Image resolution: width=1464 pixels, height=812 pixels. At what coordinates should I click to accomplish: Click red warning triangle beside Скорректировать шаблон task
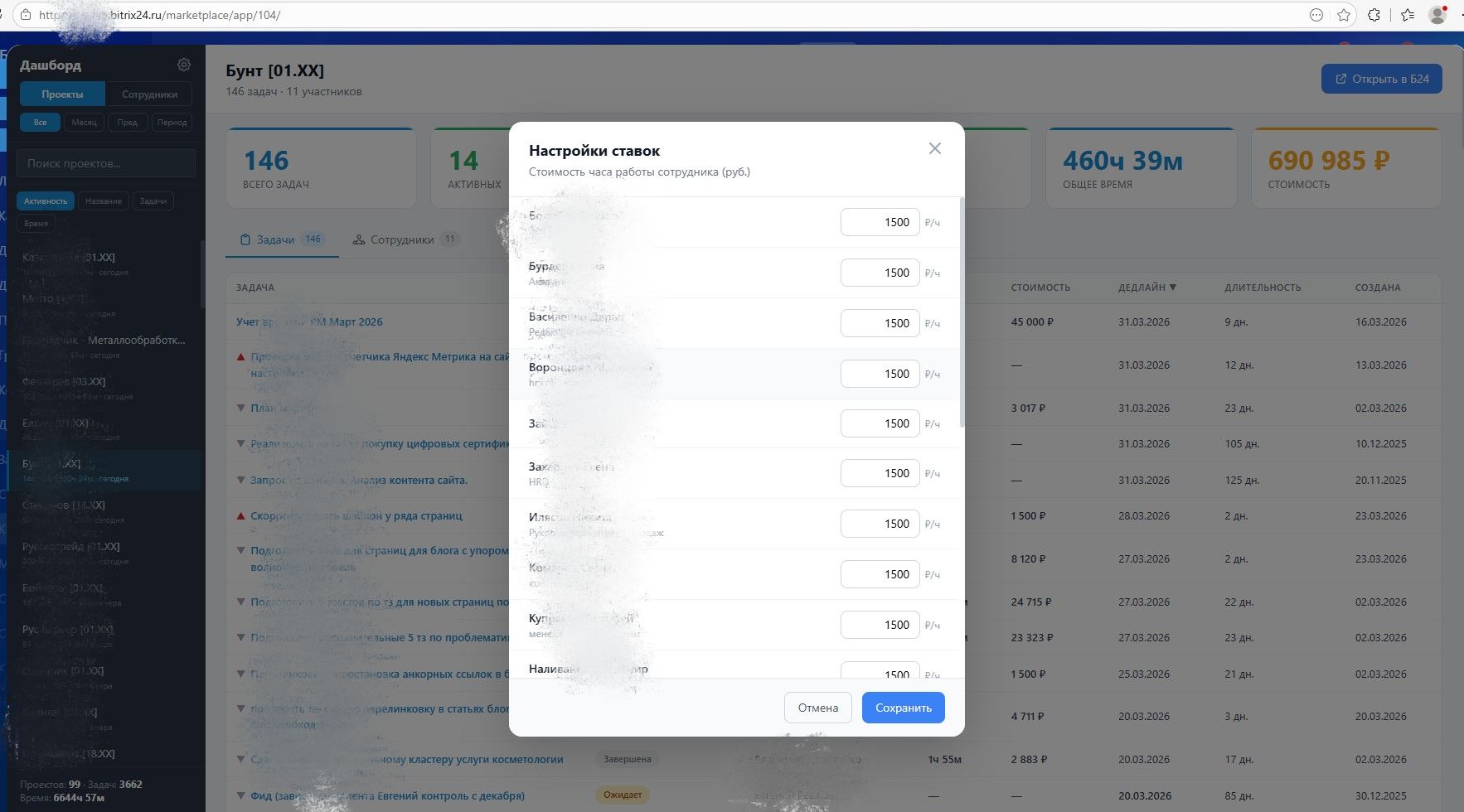coord(241,516)
